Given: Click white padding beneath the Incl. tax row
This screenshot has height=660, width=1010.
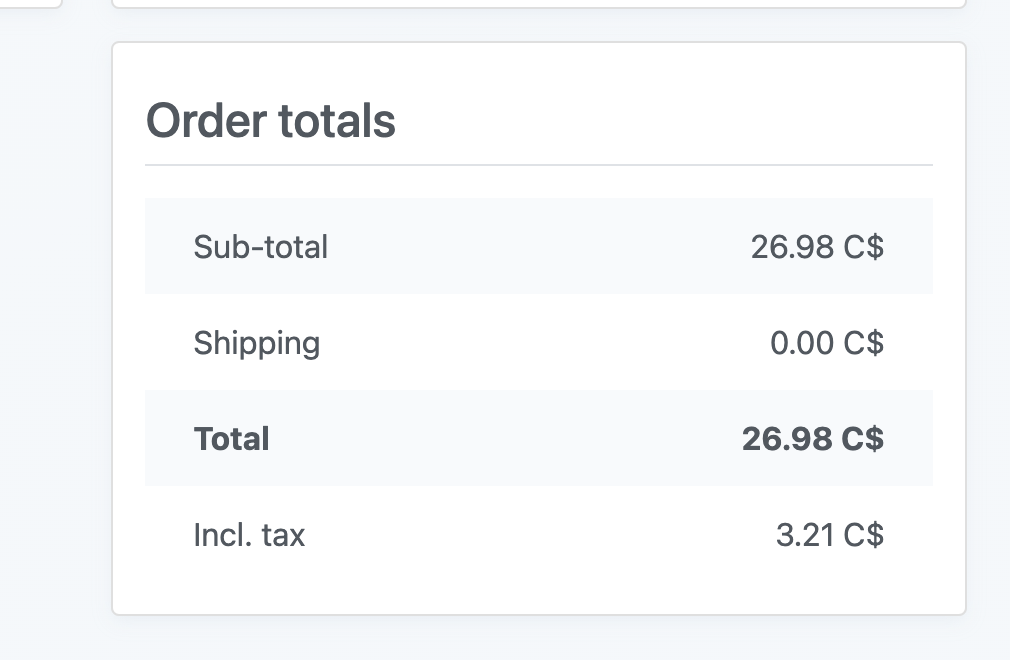Looking at the screenshot, I should [538, 598].
